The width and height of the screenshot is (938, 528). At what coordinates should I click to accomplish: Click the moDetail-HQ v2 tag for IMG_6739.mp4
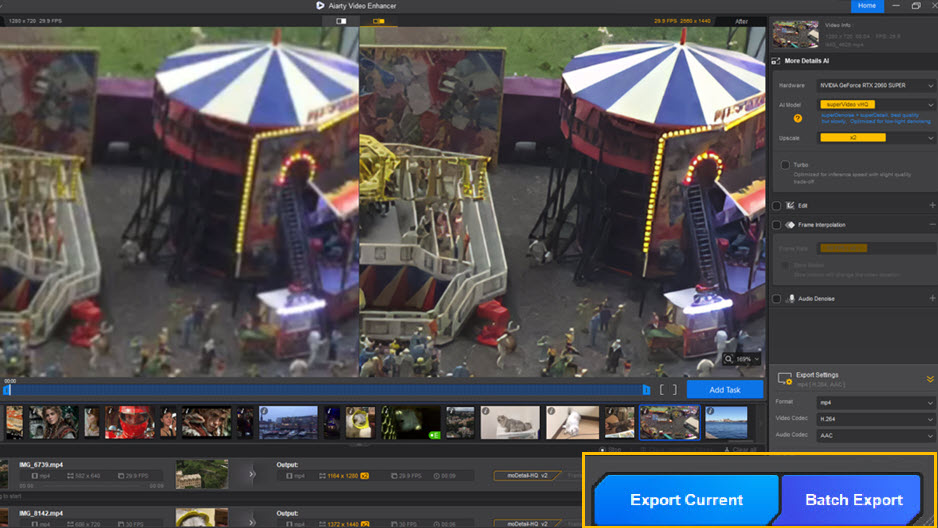pyautogui.click(x=527, y=476)
